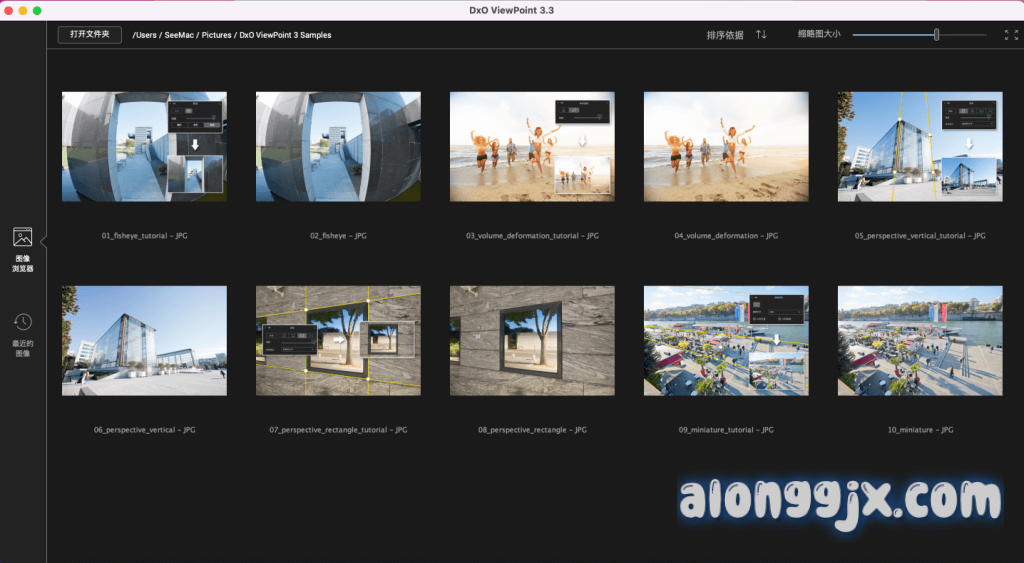Click the 06_perspective_vertical building image
The width and height of the screenshot is (1024, 563).
tap(144, 341)
